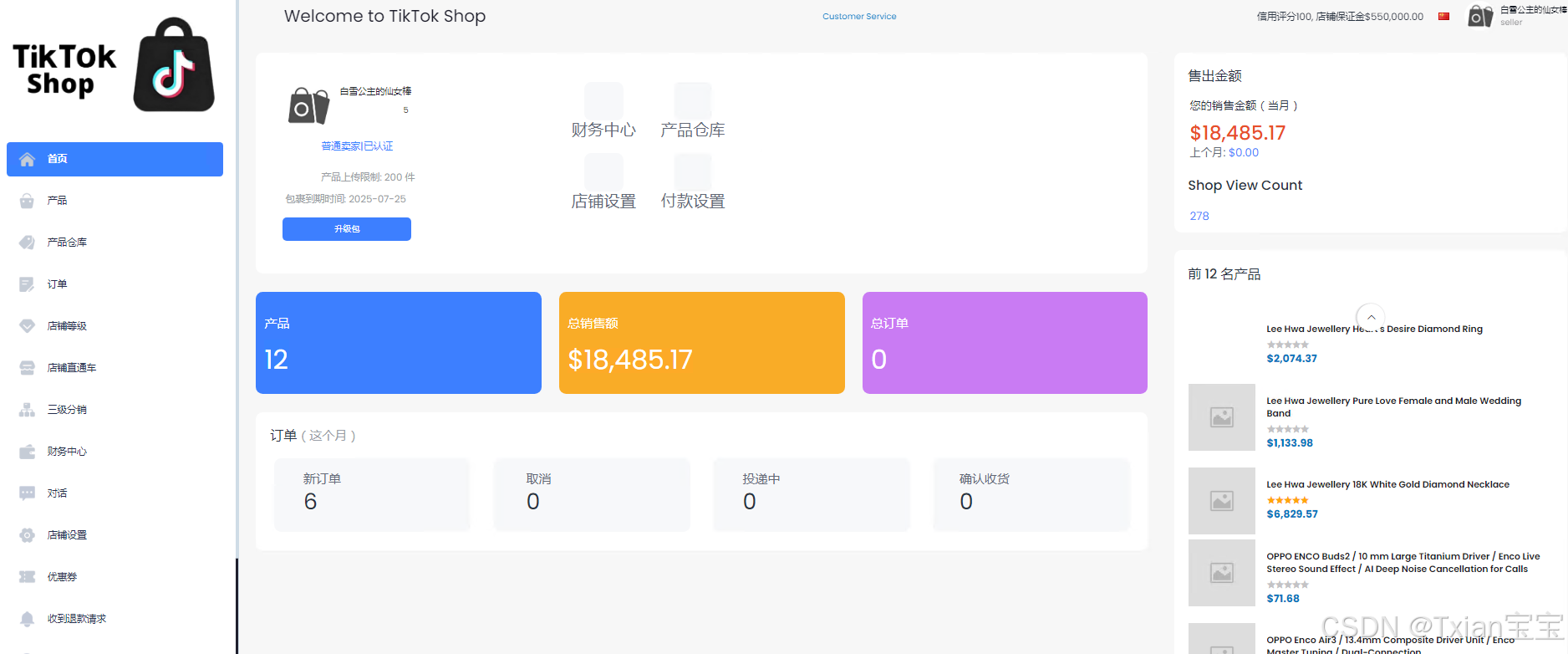Click the shop bag avatar in profile card
Screen dimensions: 1568x654
point(308,105)
